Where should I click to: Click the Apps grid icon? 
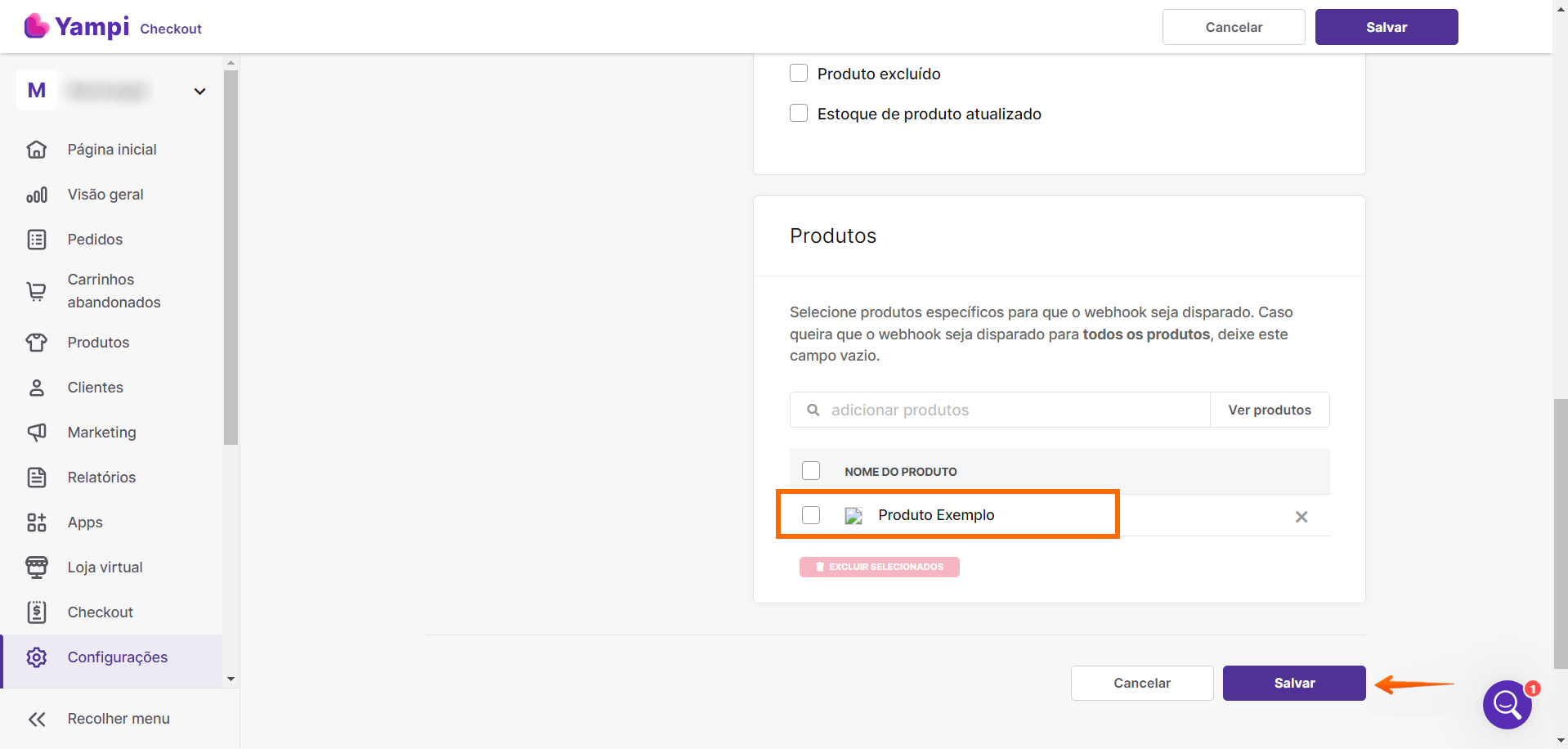point(37,523)
